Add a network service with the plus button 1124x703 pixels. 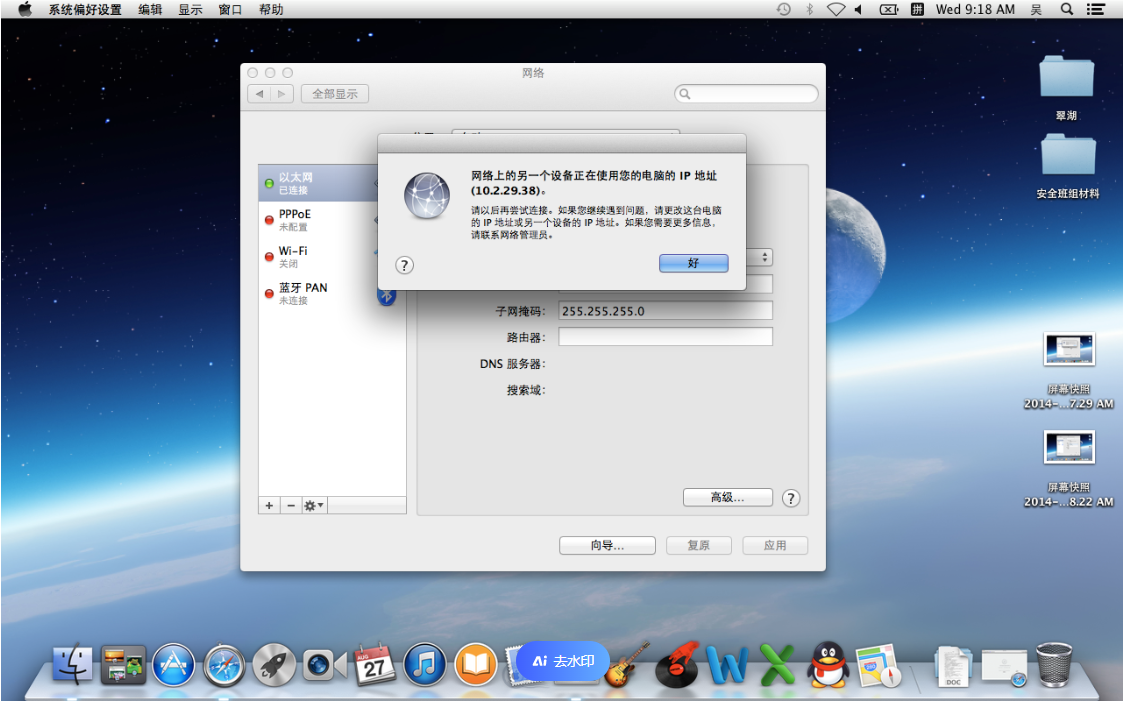pyautogui.click(x=269, y=506)
